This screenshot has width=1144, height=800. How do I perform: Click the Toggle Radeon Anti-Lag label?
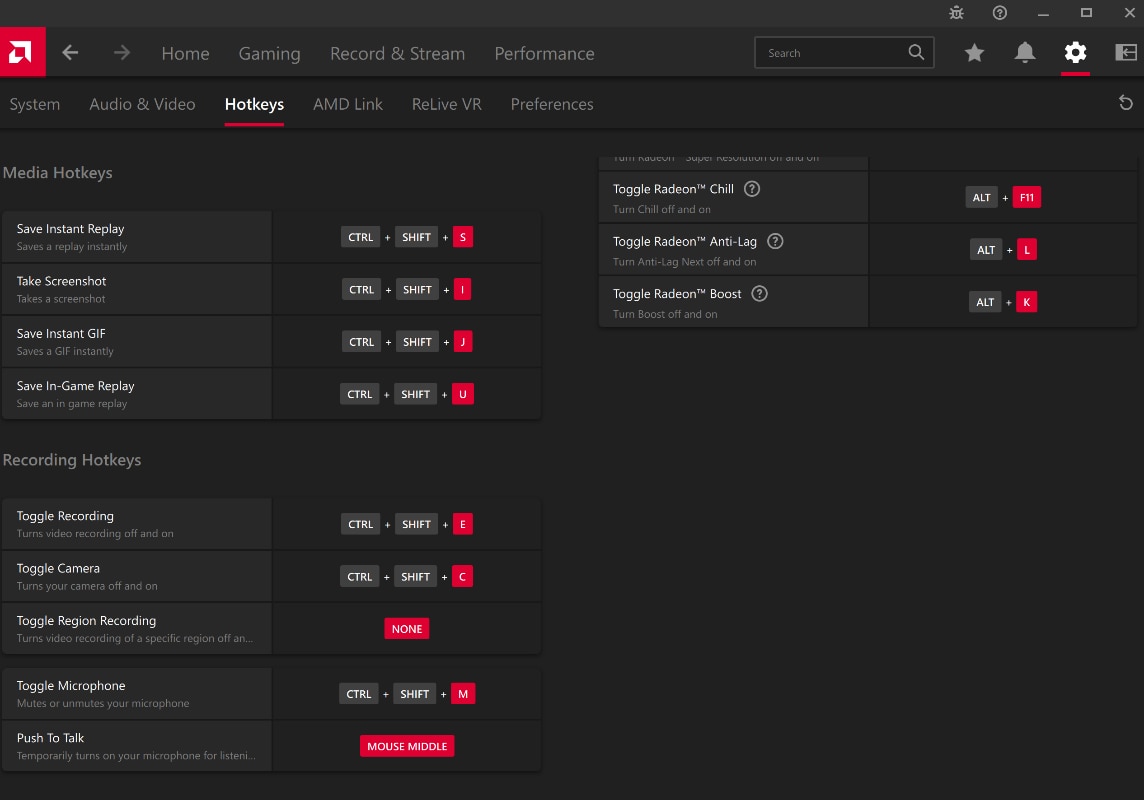pos(685,241)
